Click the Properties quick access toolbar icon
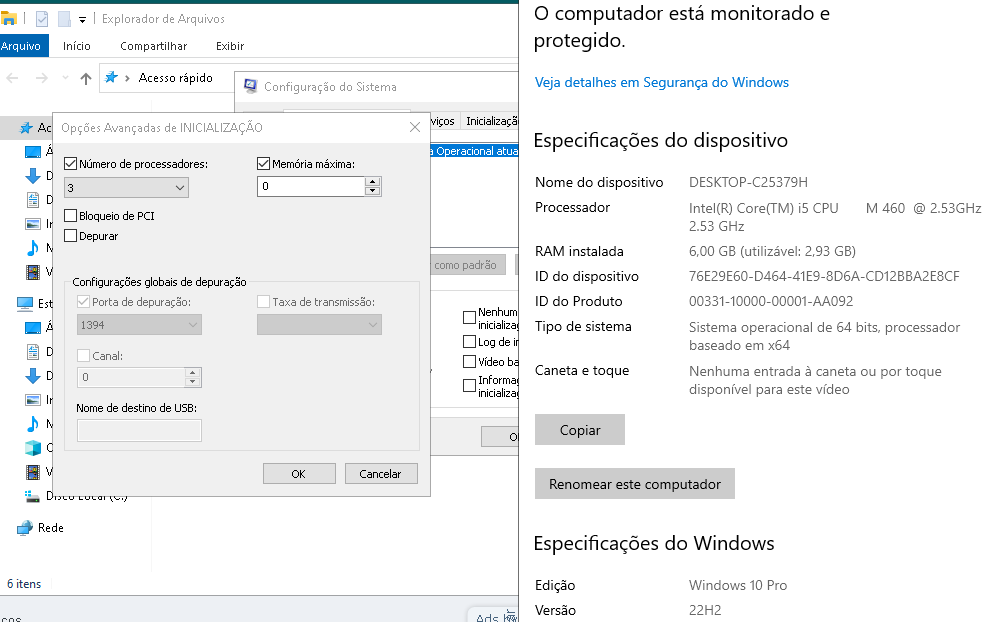The image size is (999, 622). (41, 19)
